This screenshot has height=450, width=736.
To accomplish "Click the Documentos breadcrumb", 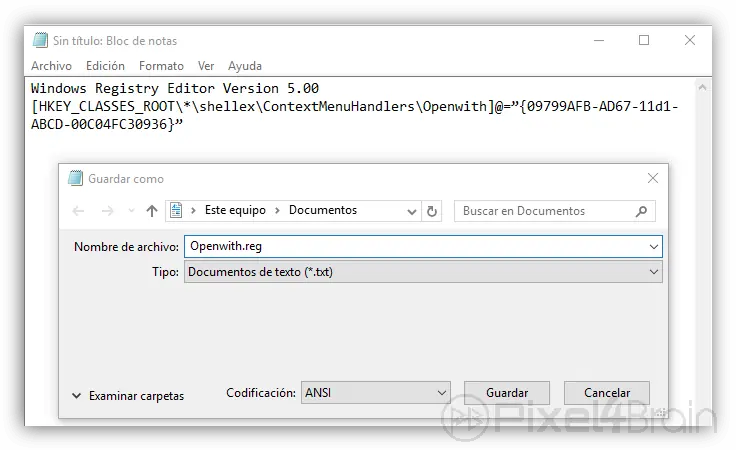I will click(x=323, y=210).
